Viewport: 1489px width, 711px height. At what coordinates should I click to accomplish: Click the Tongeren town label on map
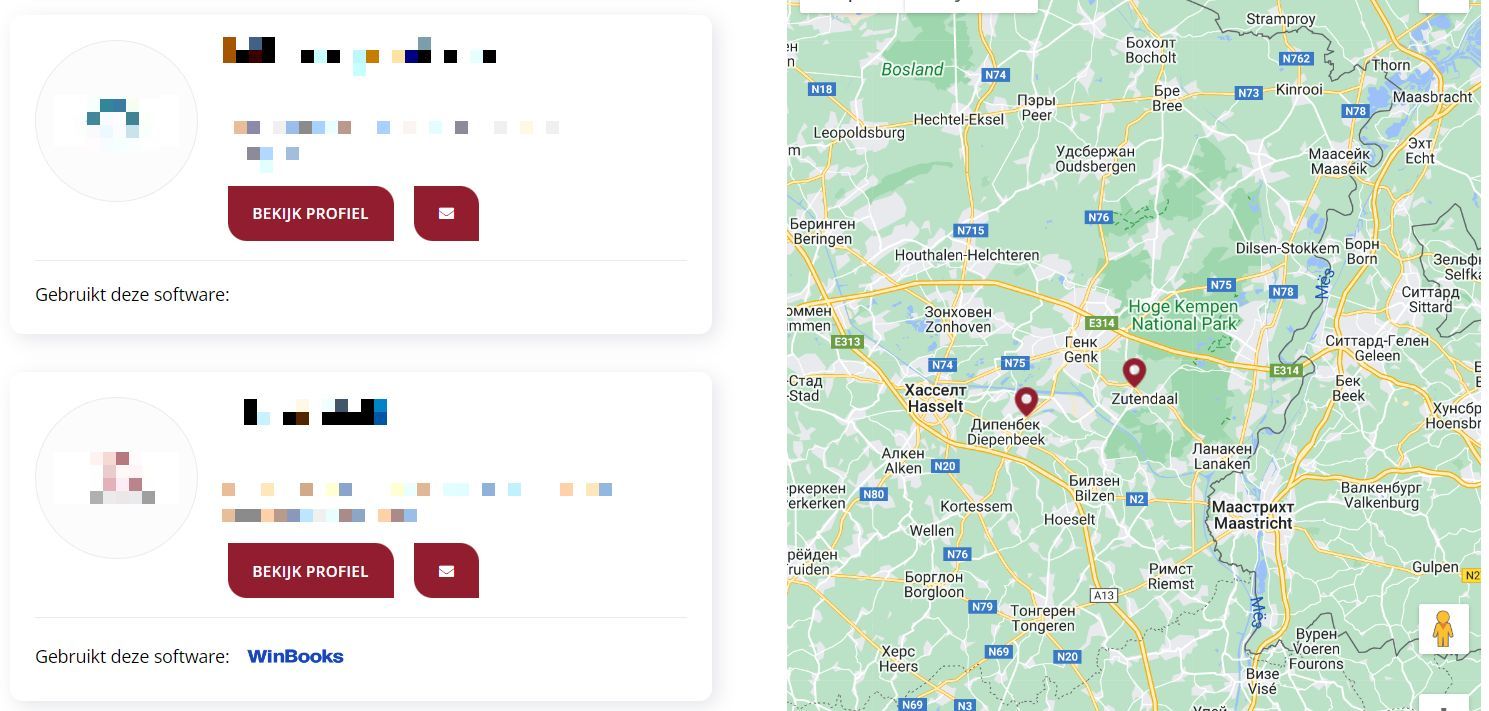point(1042,618)
